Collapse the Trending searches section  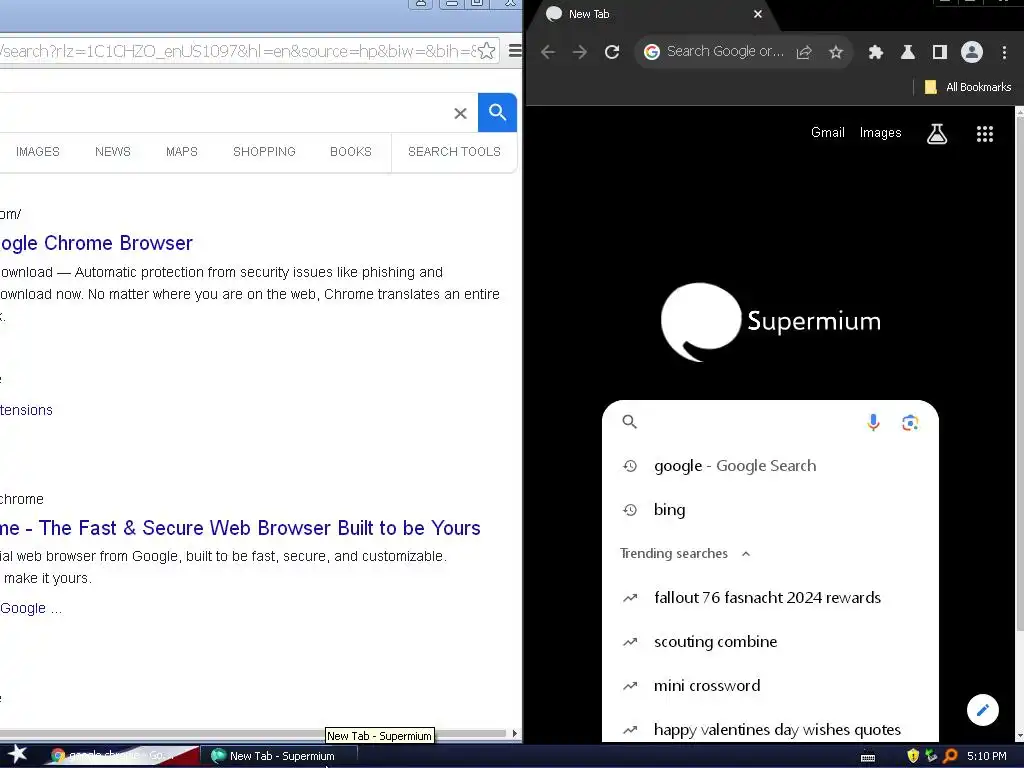point(746,554)
